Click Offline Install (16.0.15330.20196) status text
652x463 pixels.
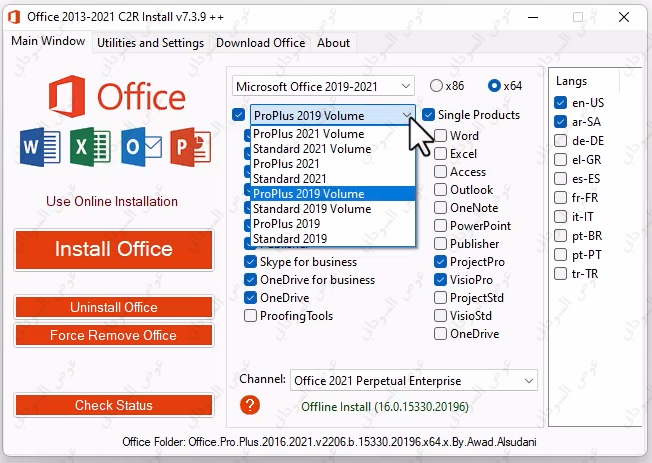point(385,406)
